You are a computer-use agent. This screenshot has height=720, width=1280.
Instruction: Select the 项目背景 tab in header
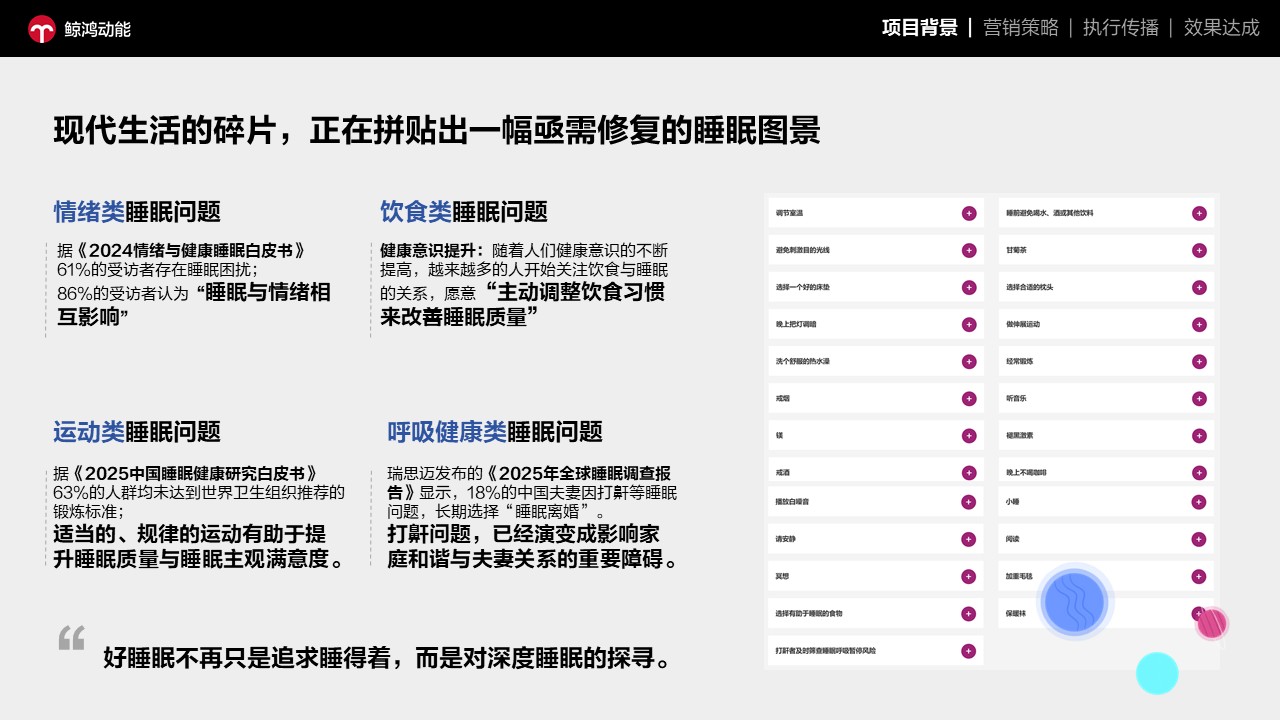919,28
